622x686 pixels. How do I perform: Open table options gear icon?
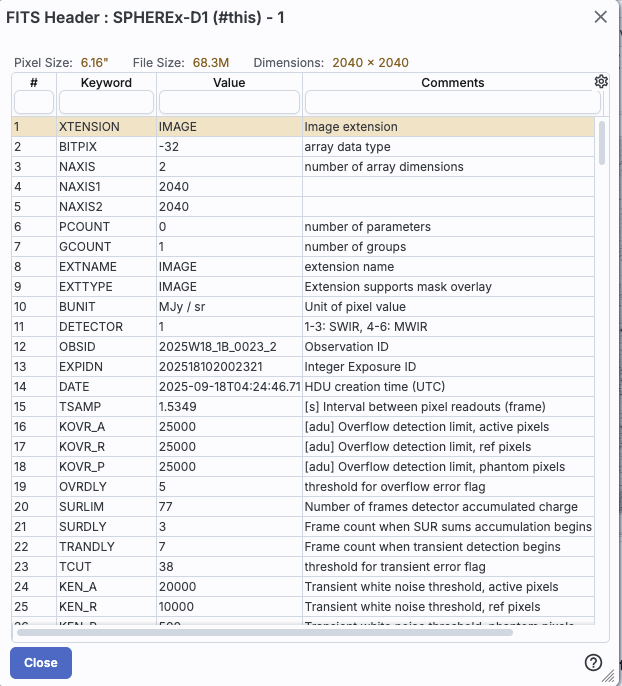(x=601, y=81)
